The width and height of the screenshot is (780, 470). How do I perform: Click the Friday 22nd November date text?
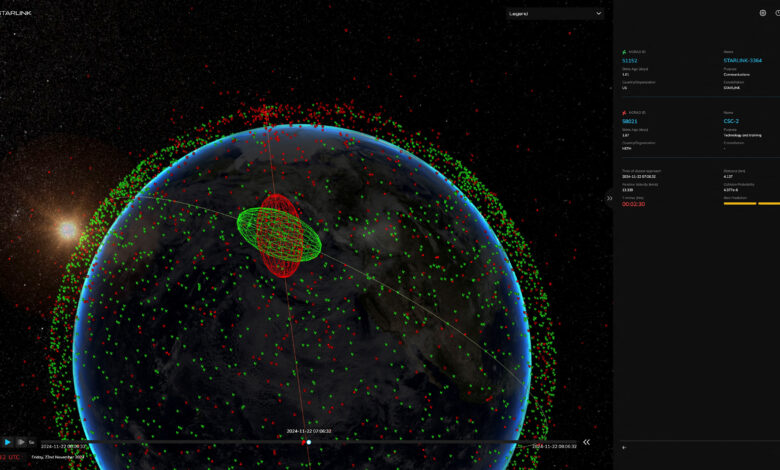pyautogui.click(x=58, y=457)
